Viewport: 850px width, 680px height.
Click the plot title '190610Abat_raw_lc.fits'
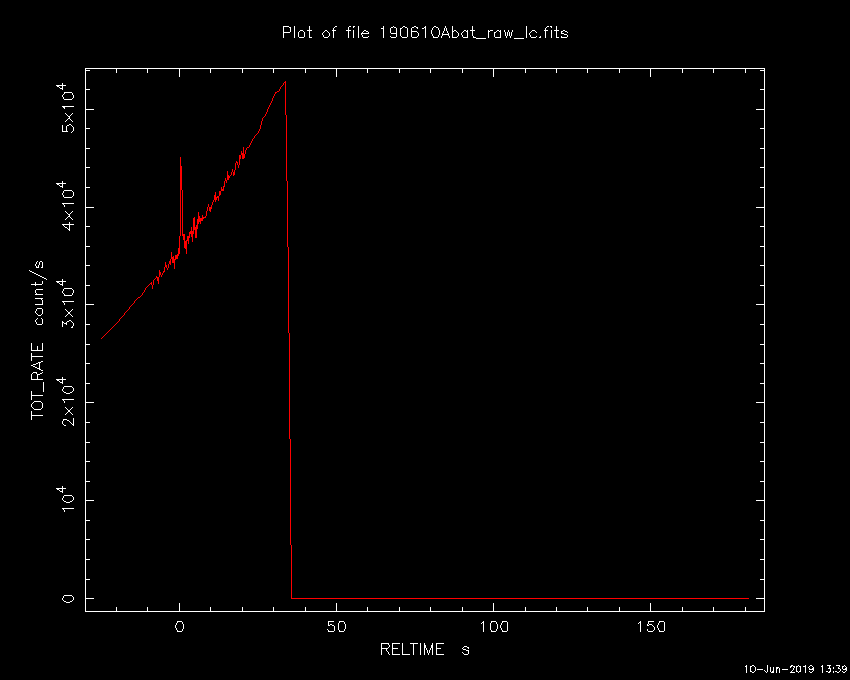pos(473,34)
